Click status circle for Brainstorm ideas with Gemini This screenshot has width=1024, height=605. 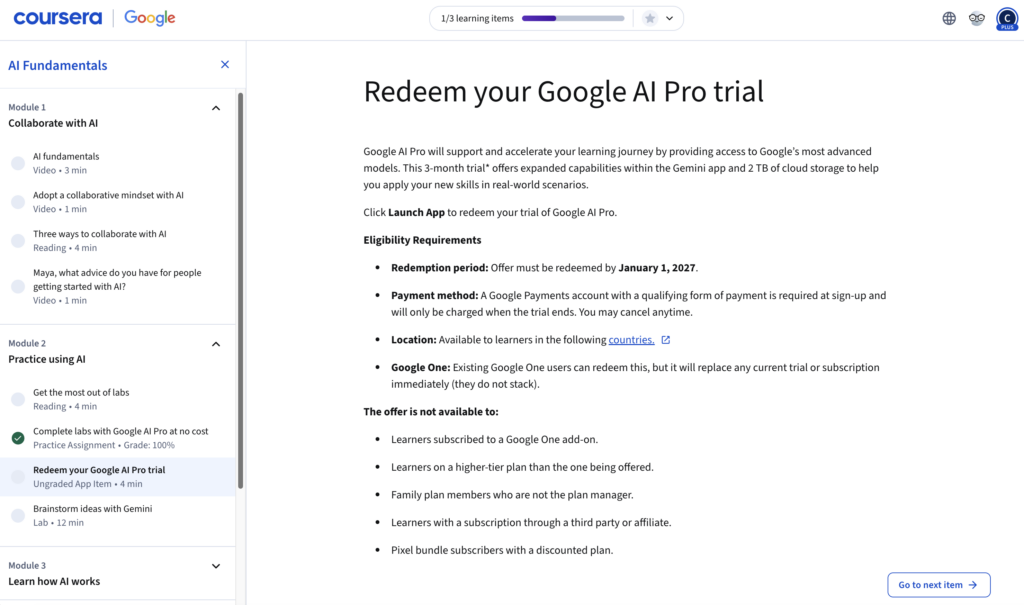click(x=18, y=515)
